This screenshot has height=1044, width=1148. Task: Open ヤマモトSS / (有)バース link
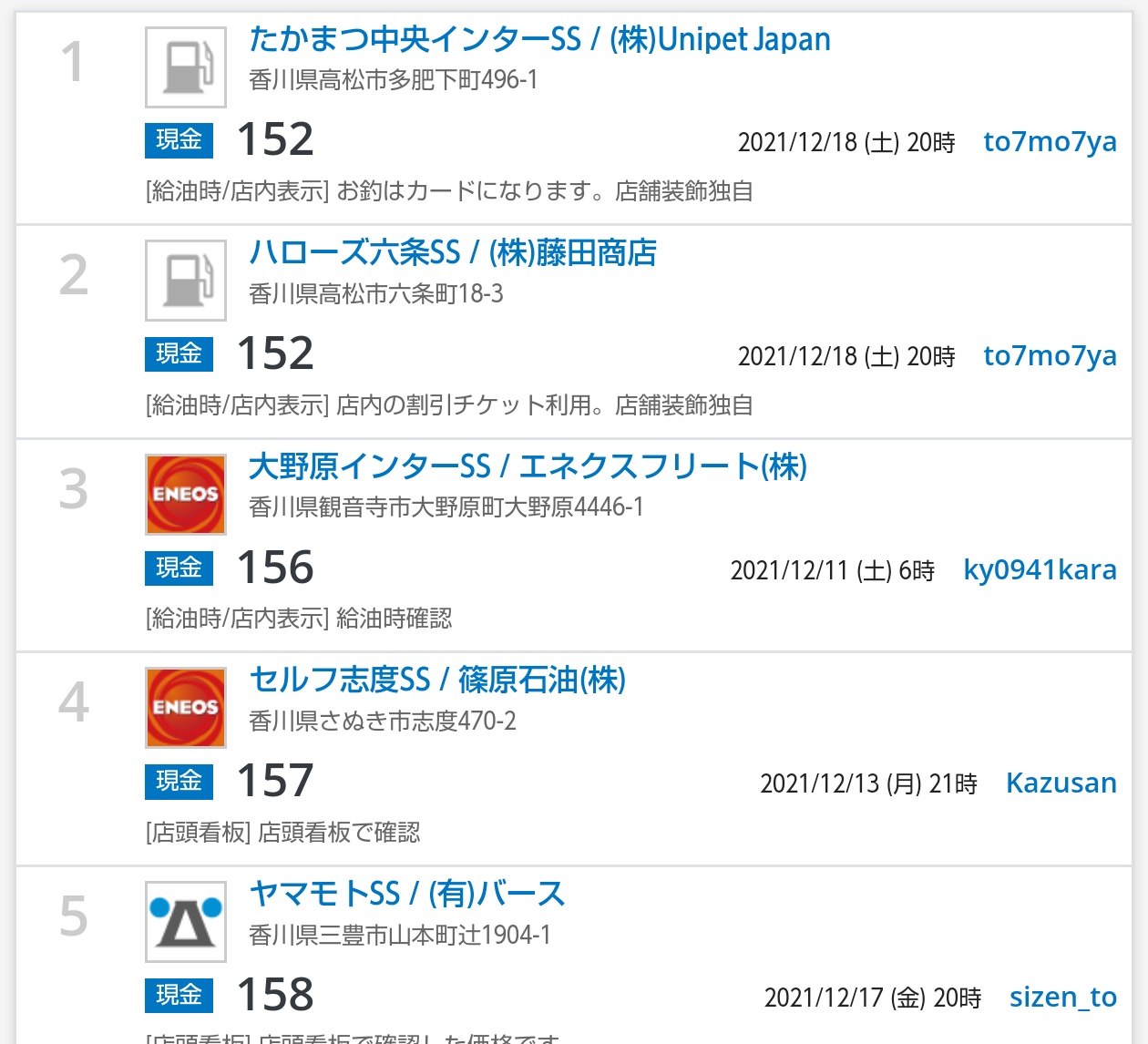click(x=407, y=894)
